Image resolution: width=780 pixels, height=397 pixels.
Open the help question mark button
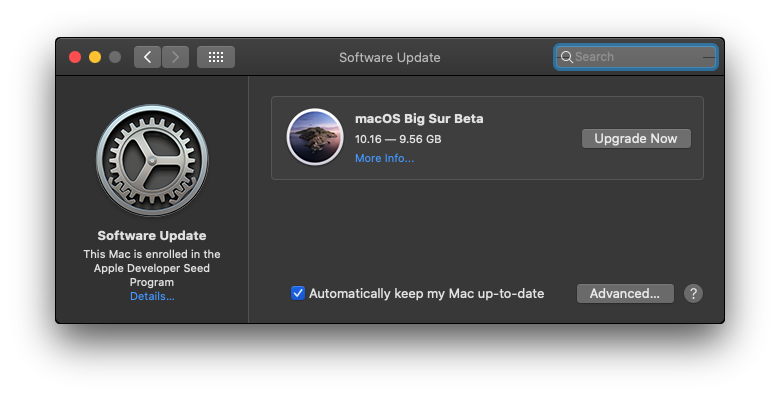point(693,294)
